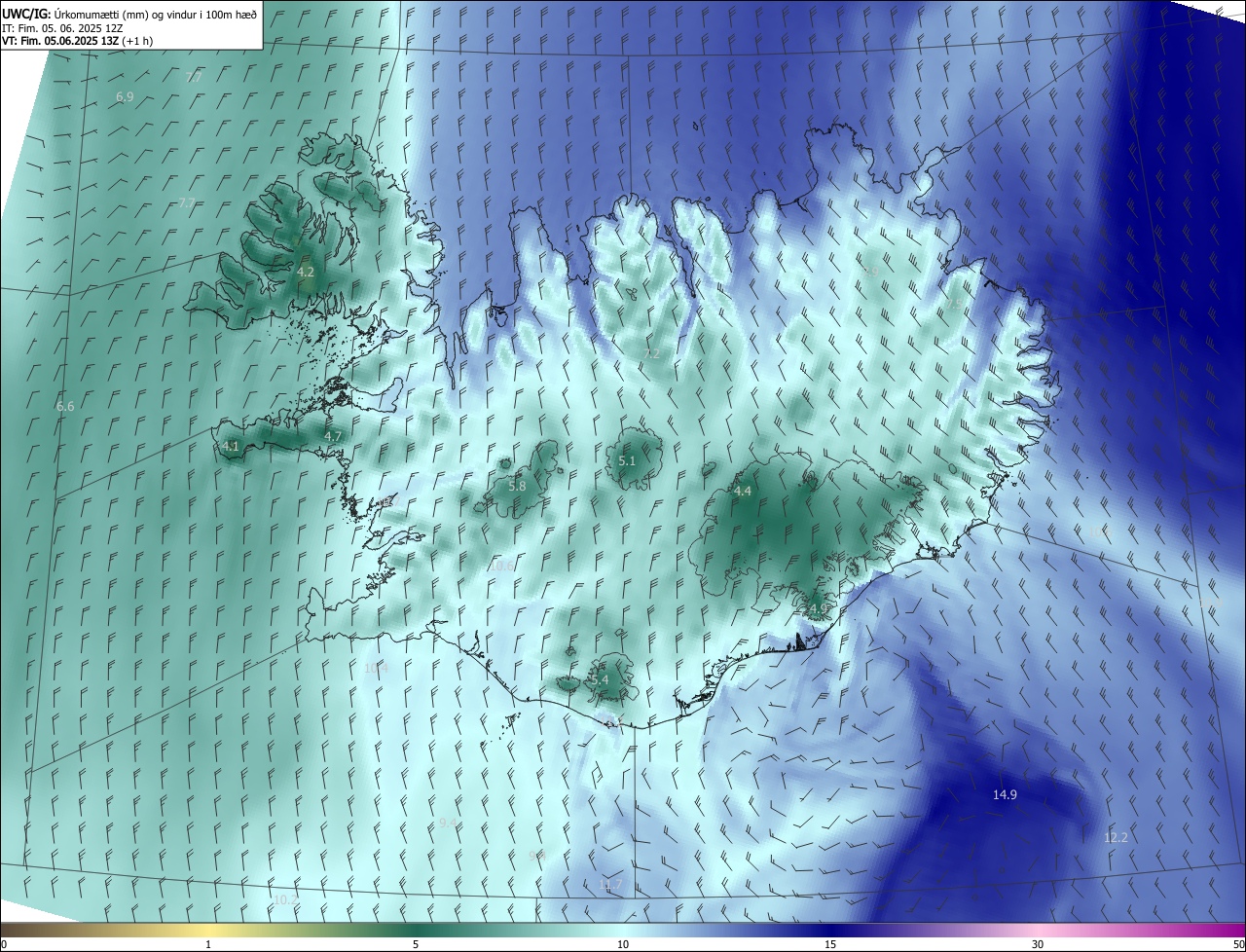The image size is (1246, 952).
Task: Click the 5.8 value label
Action: click(x=517, y=486)
